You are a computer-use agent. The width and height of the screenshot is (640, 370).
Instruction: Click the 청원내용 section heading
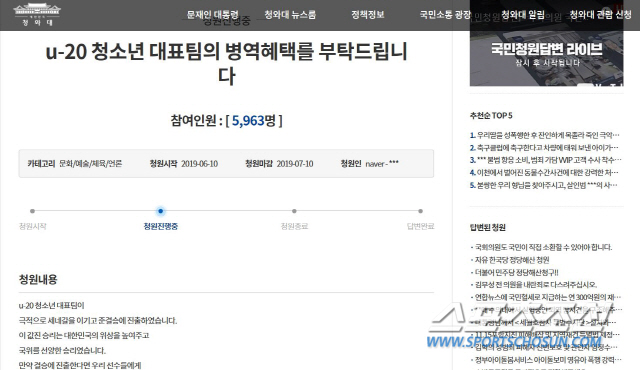tap(38, 279)
